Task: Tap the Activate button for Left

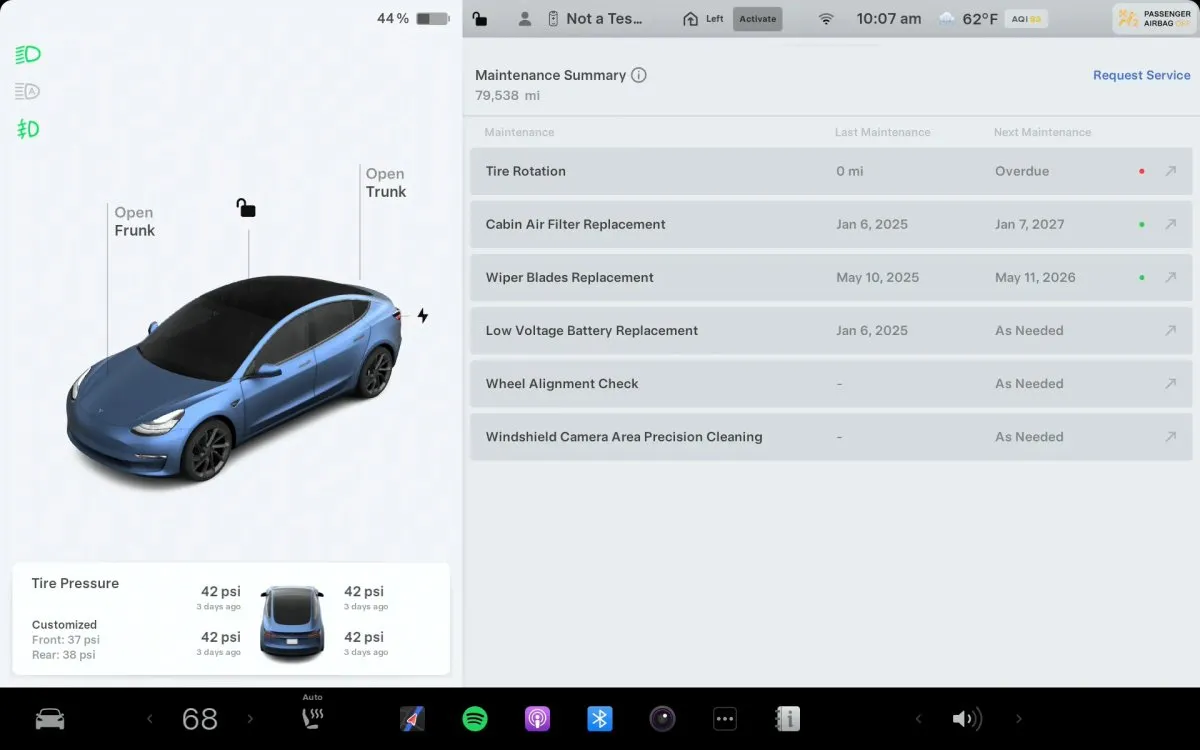Action: pos(757,18)
